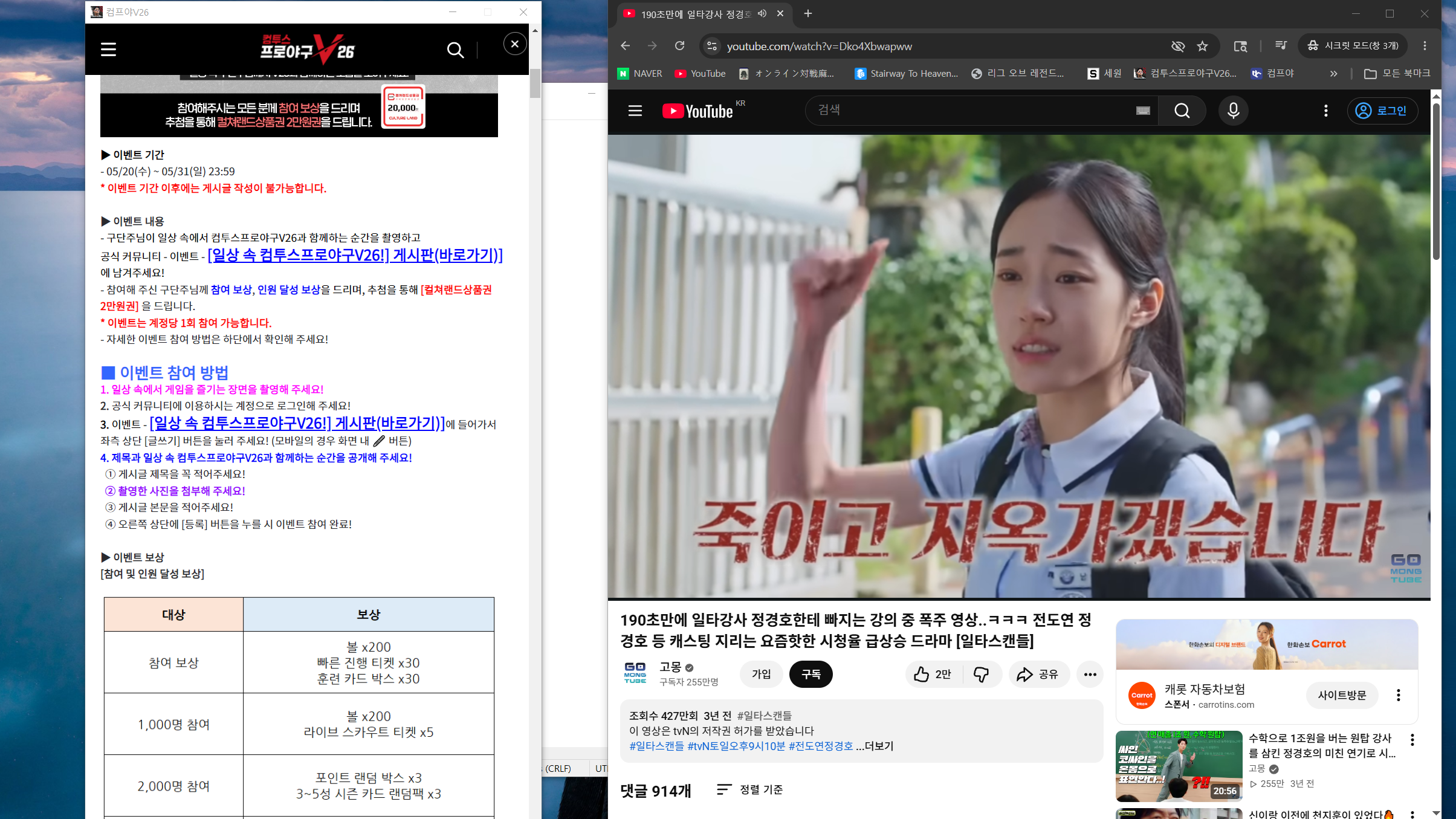Open the 고몽 channel name link
The image size is (1456, 819).
[x=670, y=667]
